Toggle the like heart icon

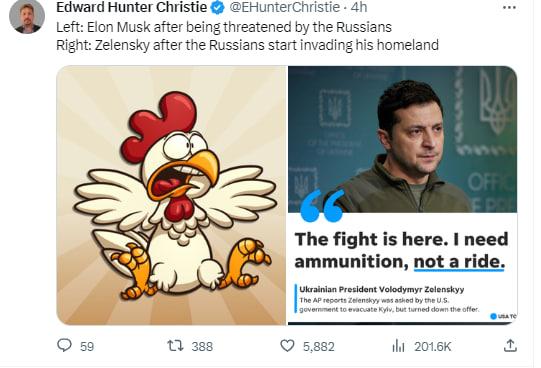[x=287, y=346]
